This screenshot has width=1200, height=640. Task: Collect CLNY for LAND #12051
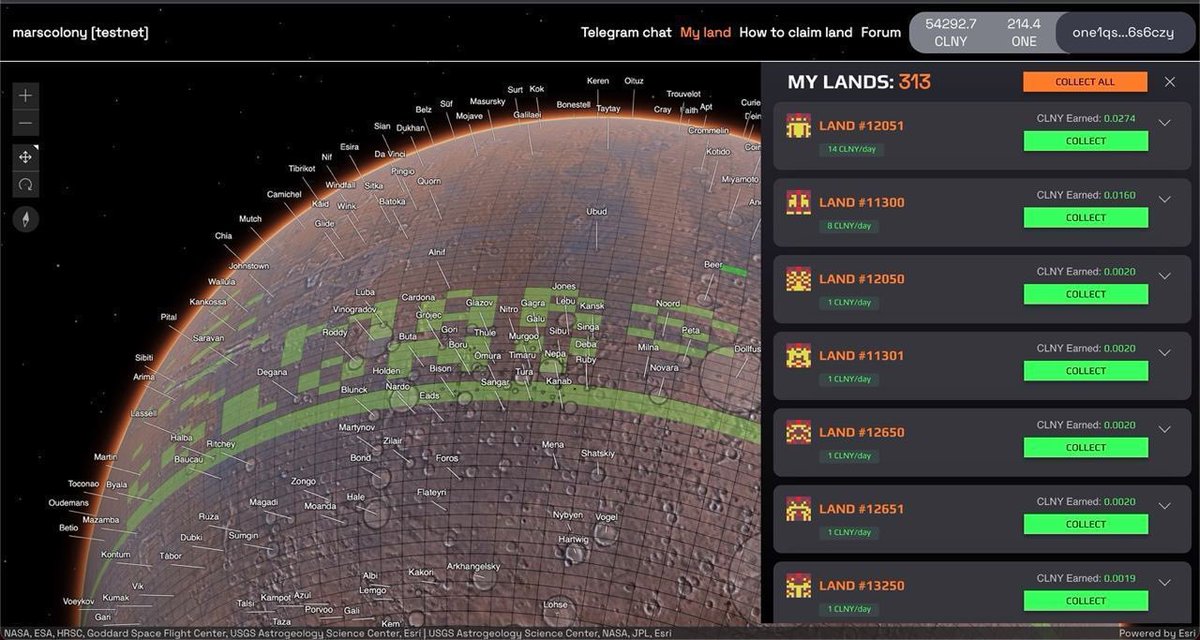[1086, 141]
